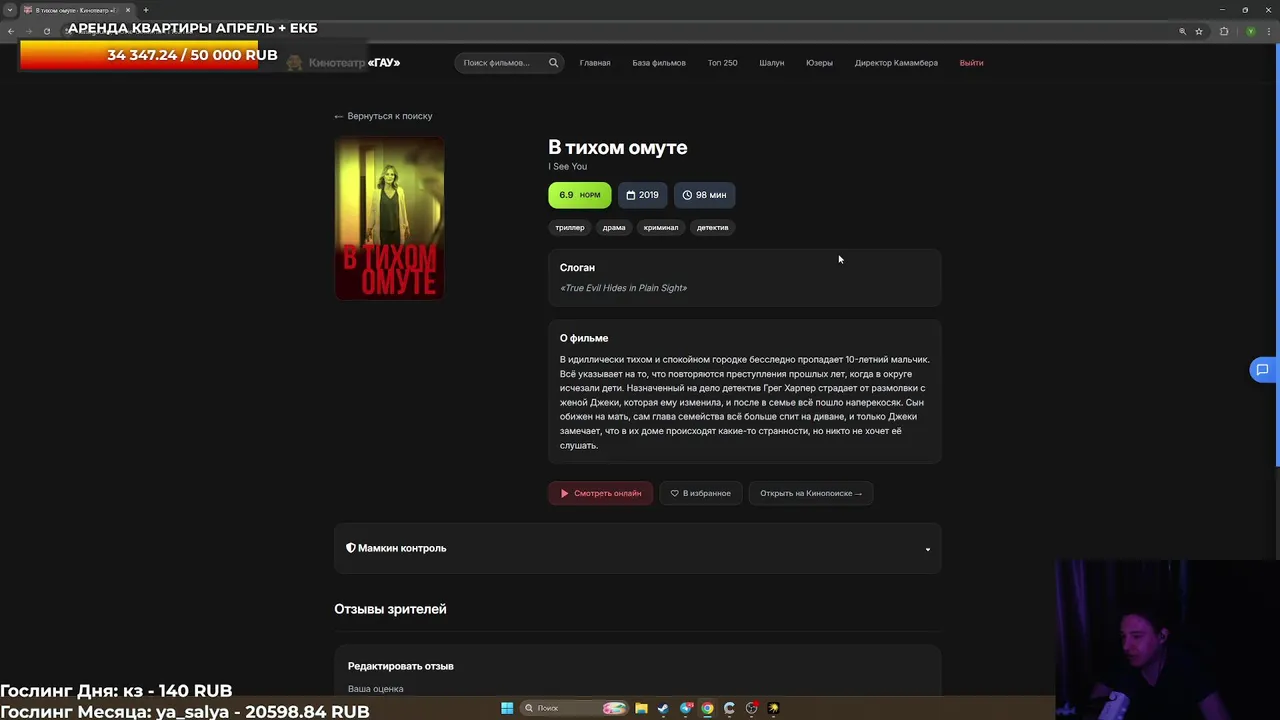Click the shield icon beside 'Мамкин контроль'
Viewport: 1280px width, 720px height.
[x=351, y=548]
